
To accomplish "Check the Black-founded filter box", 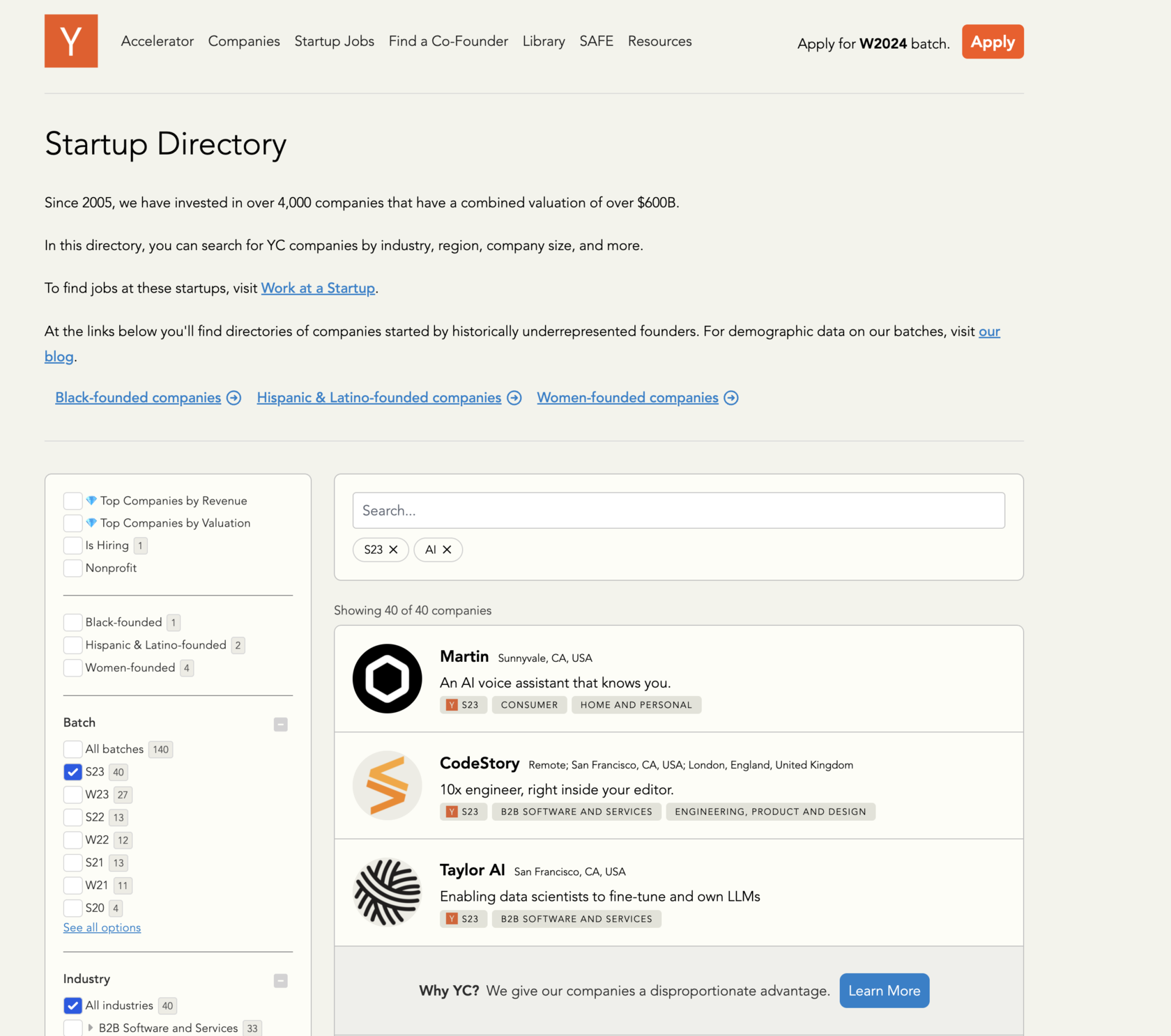I will coord(72,622).
